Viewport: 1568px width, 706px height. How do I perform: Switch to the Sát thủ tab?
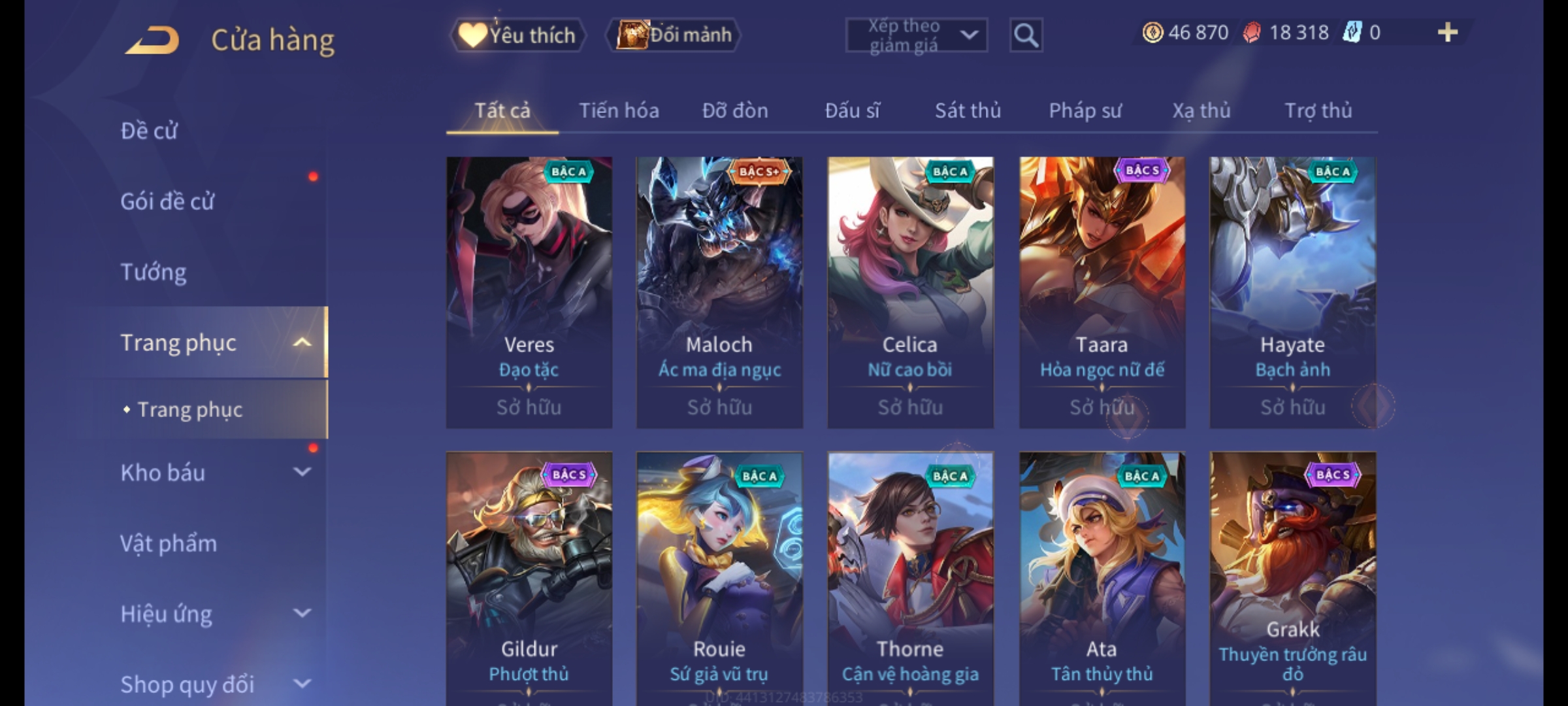click(968, 110)
